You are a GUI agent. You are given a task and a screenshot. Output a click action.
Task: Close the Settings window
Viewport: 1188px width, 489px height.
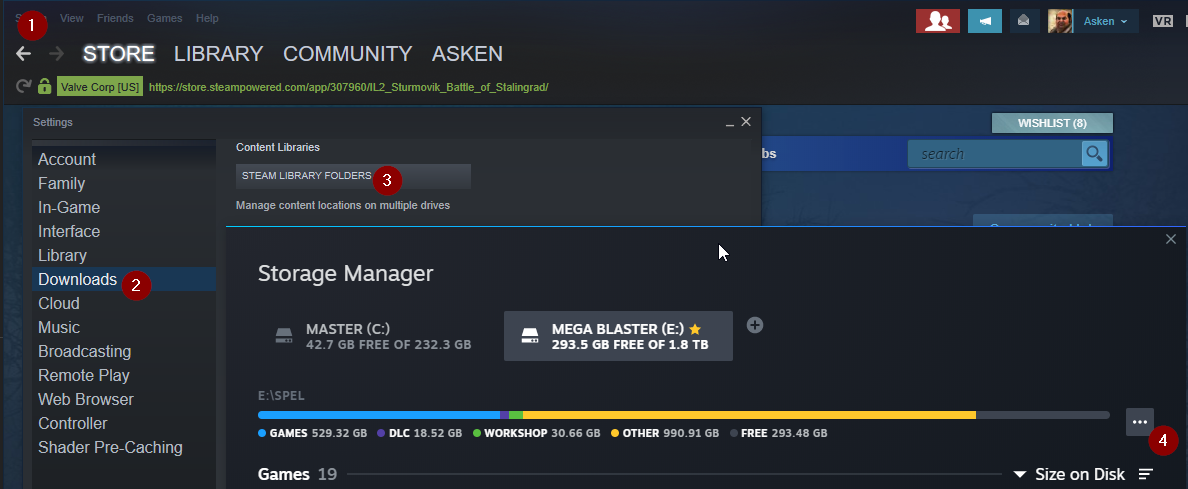point(746,121)
